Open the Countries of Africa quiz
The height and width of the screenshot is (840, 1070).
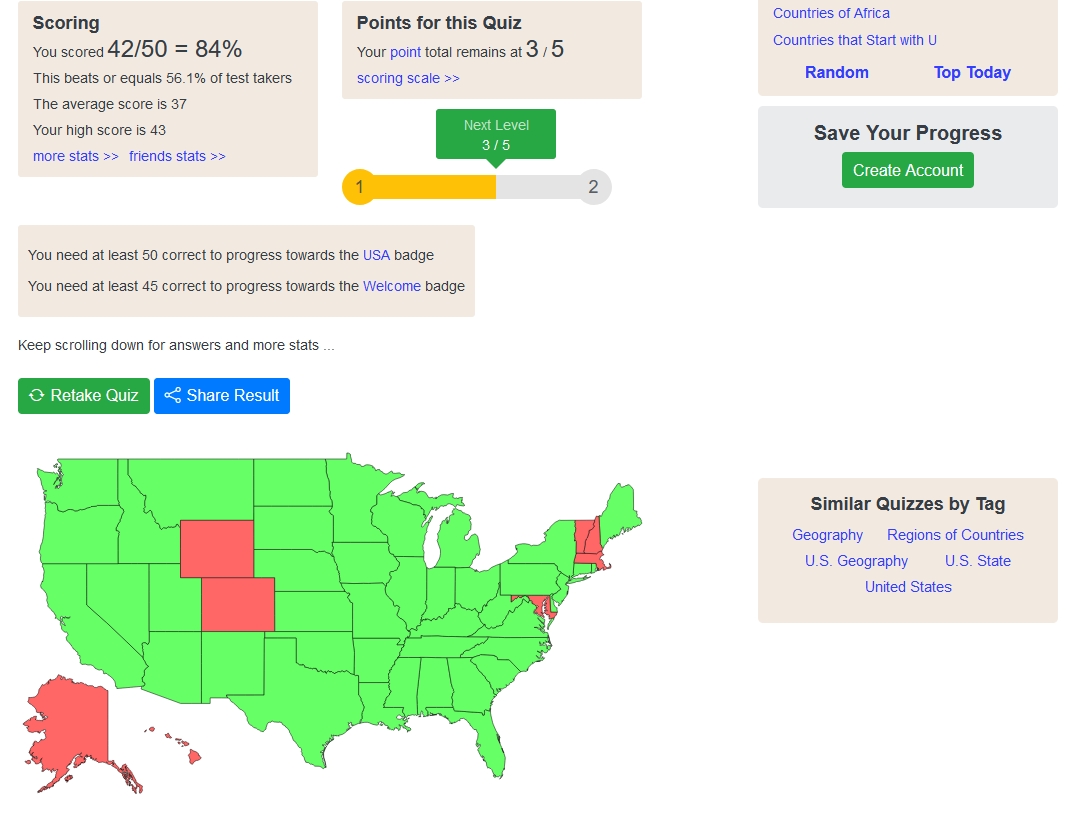click(x=831, y=13)
